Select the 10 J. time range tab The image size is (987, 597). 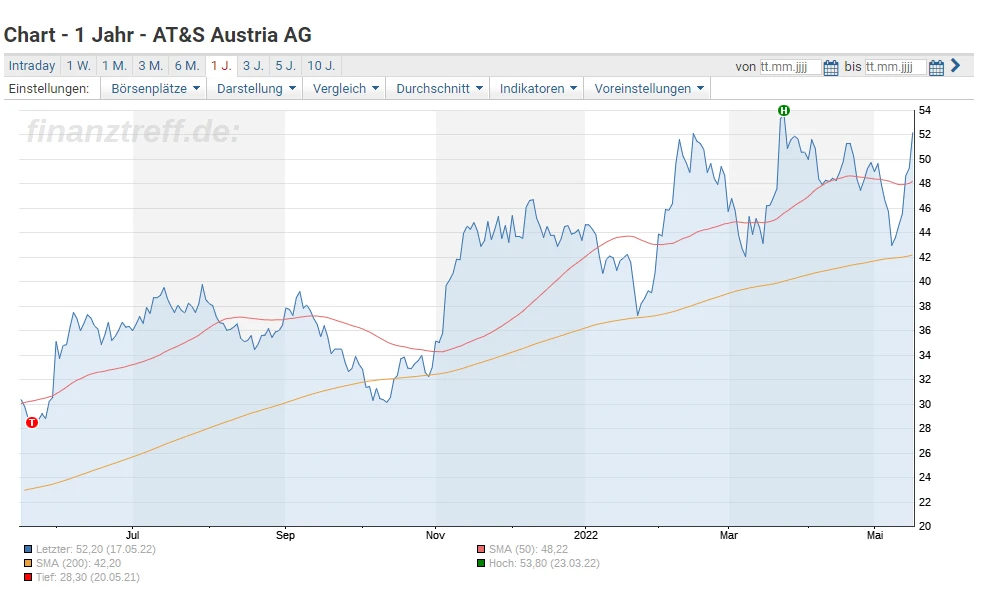pos(321,66)
